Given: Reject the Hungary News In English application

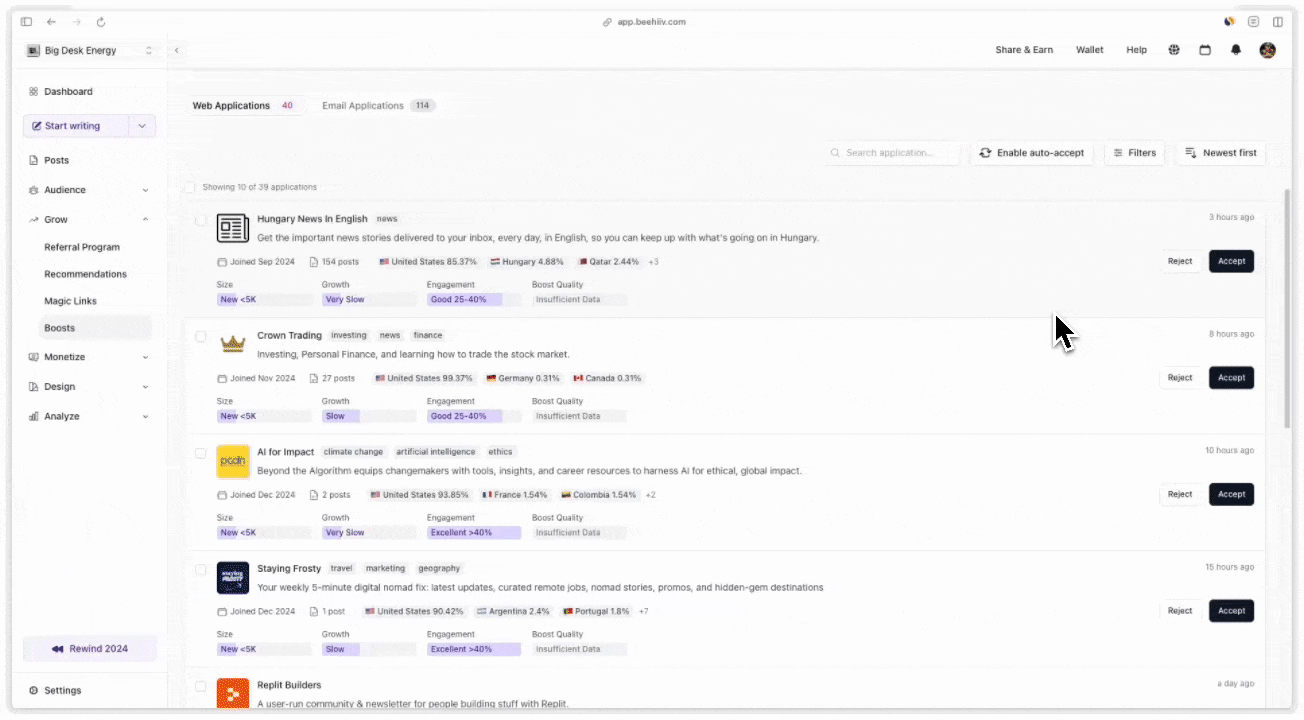Looking at the screenshot, I should click(x=1180, y=262).
